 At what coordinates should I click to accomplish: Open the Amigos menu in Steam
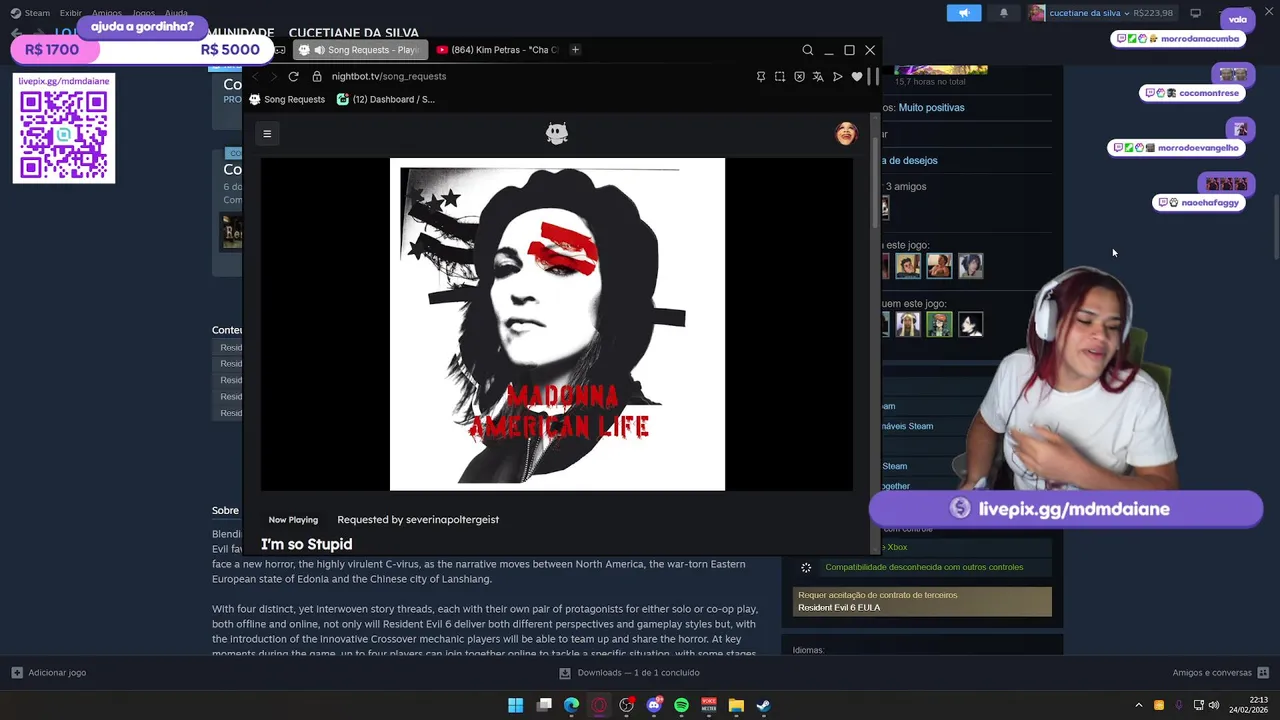[107, 13]
